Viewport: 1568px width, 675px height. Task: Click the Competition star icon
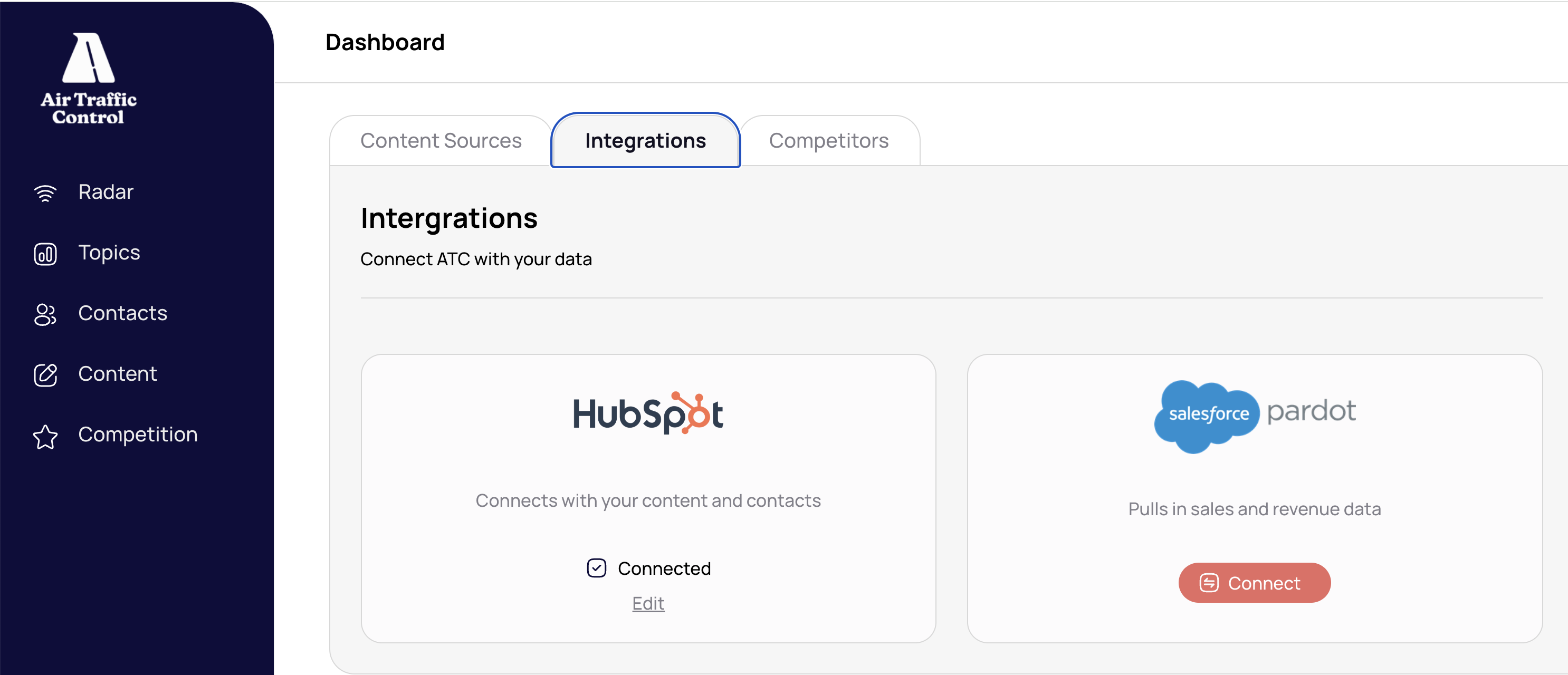(45, 436)
